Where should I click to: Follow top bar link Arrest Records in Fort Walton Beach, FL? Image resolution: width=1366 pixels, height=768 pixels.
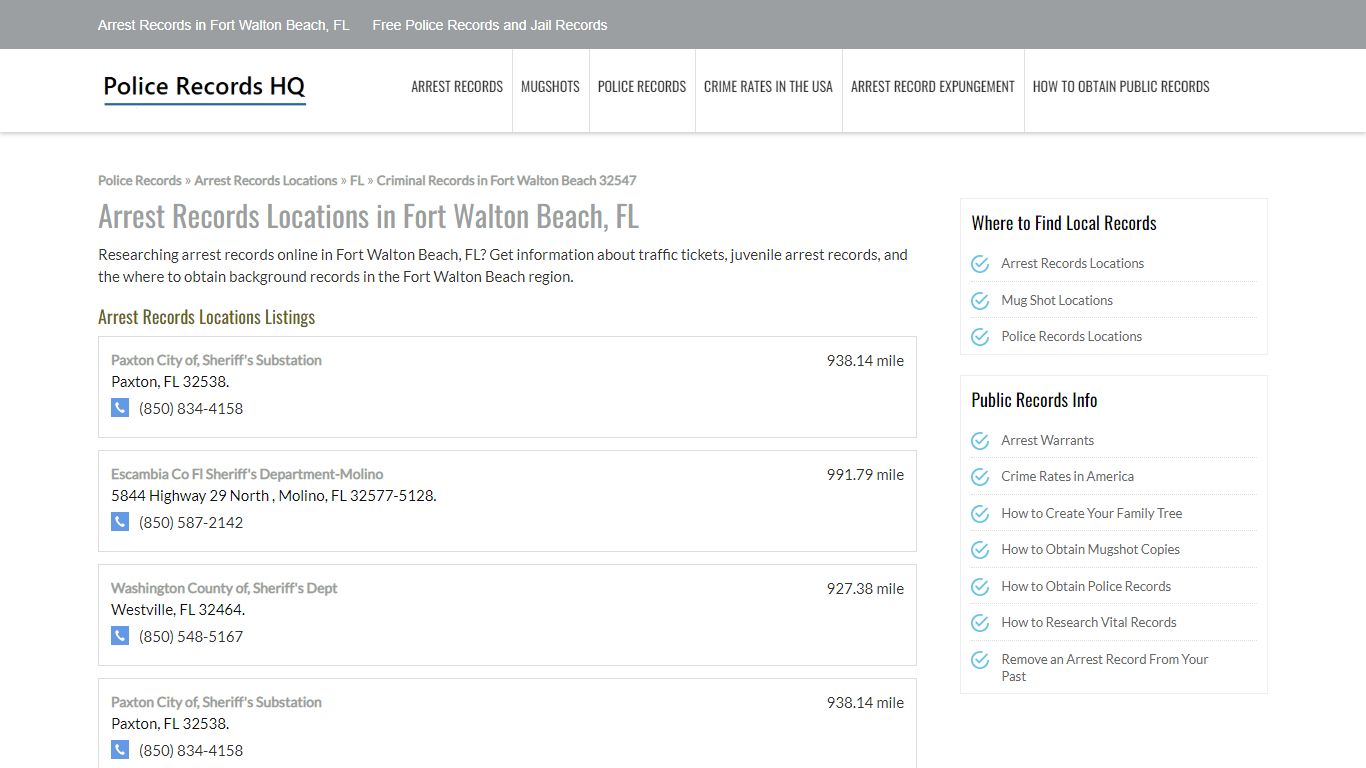[x=224, y=25]
